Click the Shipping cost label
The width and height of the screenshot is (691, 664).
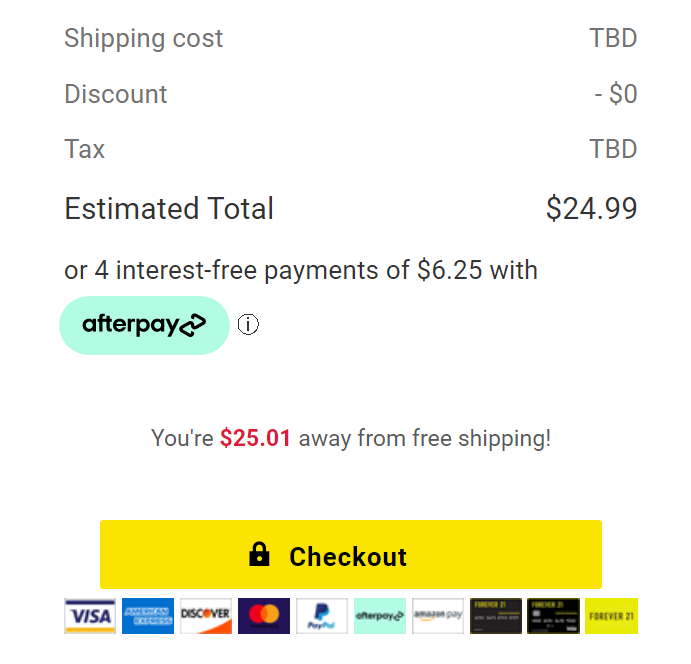tap(144, 39)
